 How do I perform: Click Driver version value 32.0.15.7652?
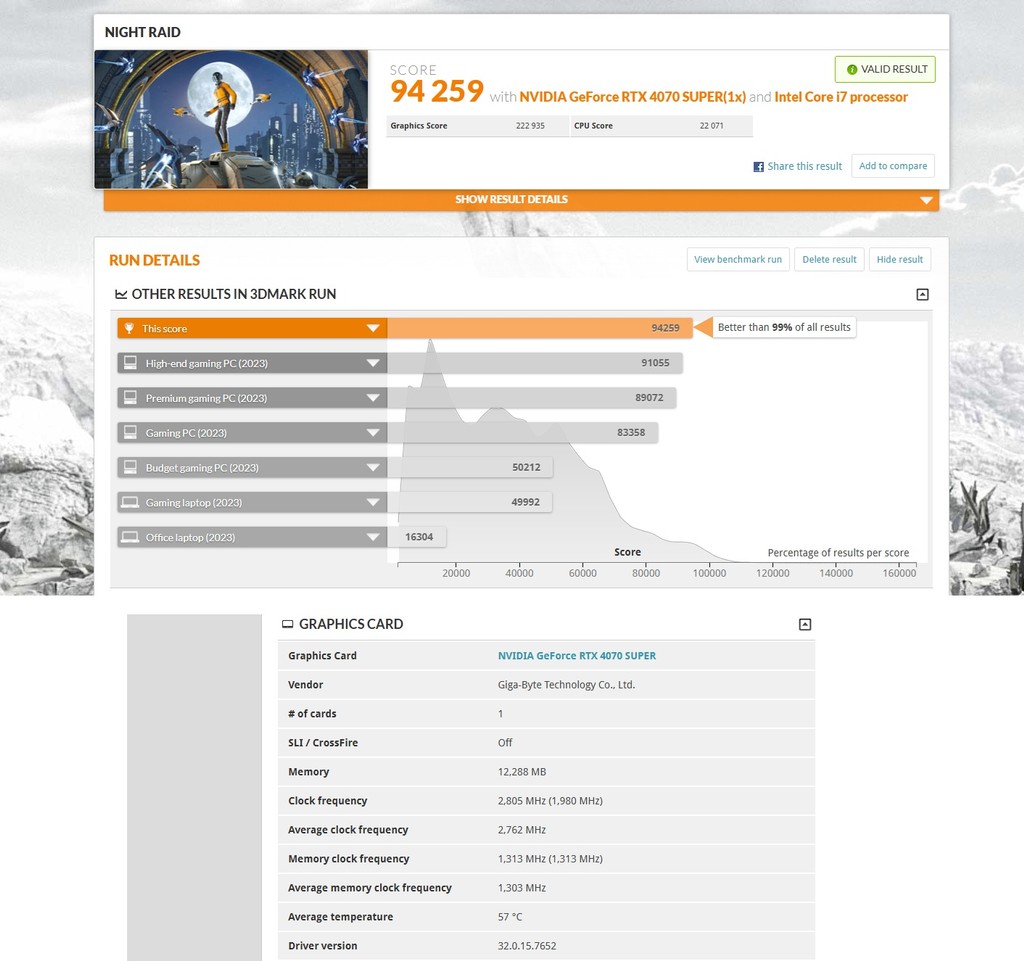527,946
